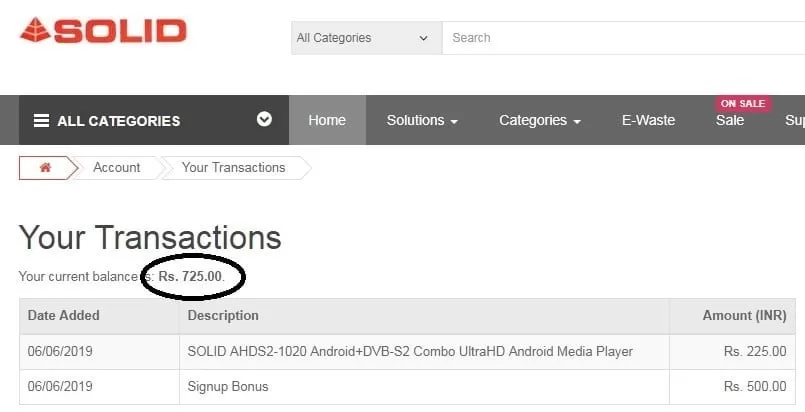805x412 pixels.
Task: Open the Solutions dropdown menu
Action: [422, 121]
